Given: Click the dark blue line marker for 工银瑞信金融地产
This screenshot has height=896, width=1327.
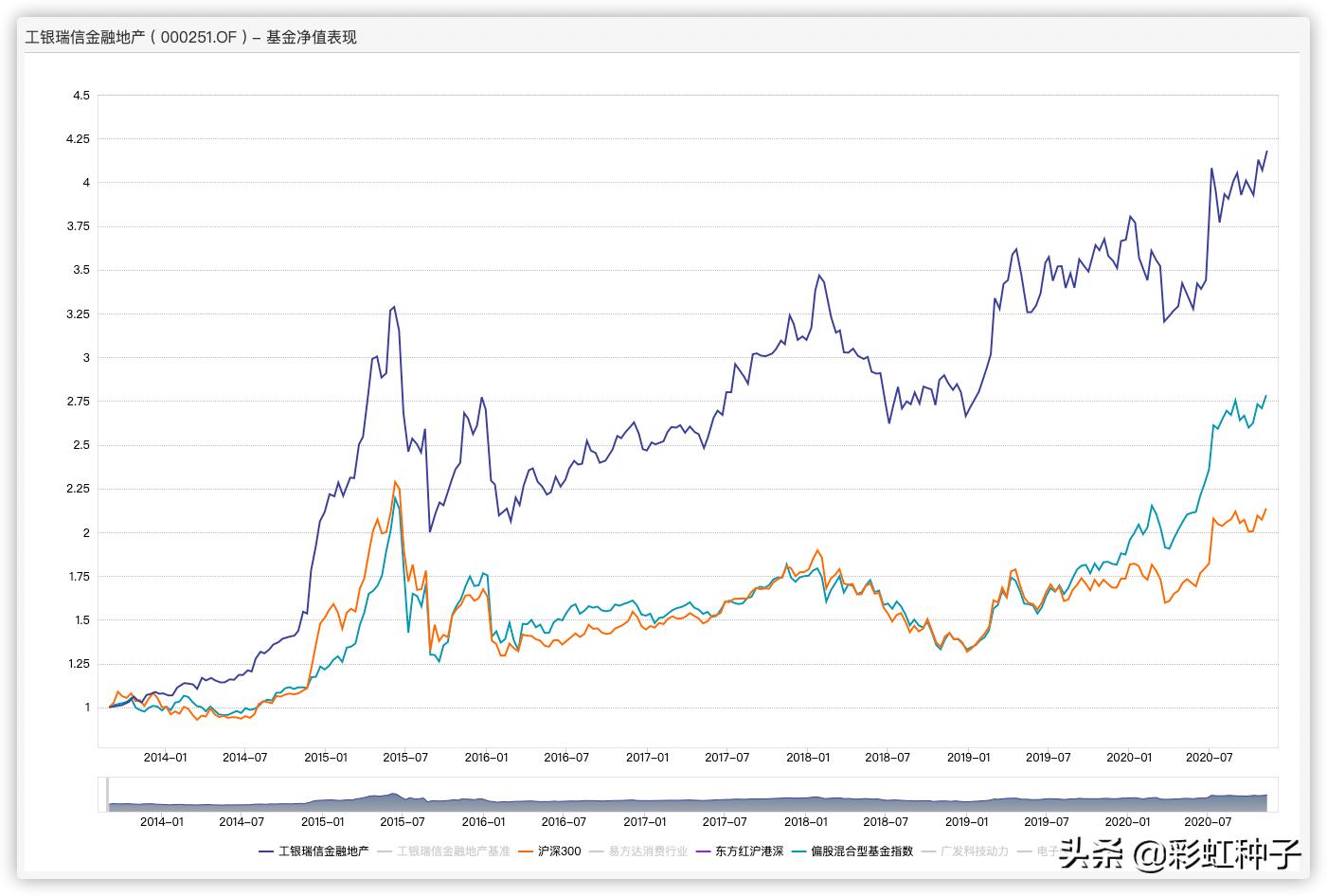Looking at the screenshot, I should point(264,850).
